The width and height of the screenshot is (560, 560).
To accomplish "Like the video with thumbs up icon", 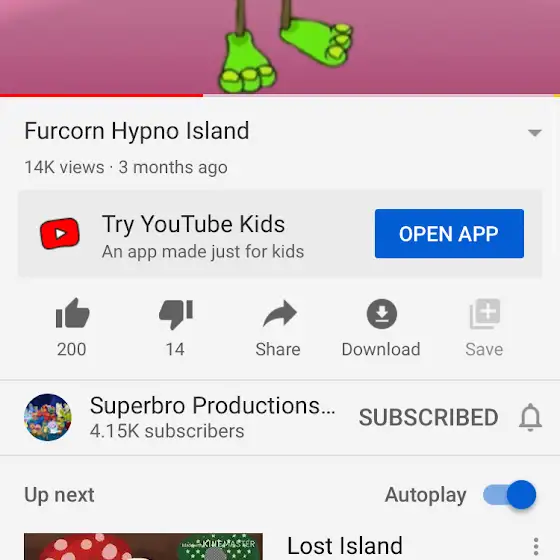I will (x=72, y=314).
